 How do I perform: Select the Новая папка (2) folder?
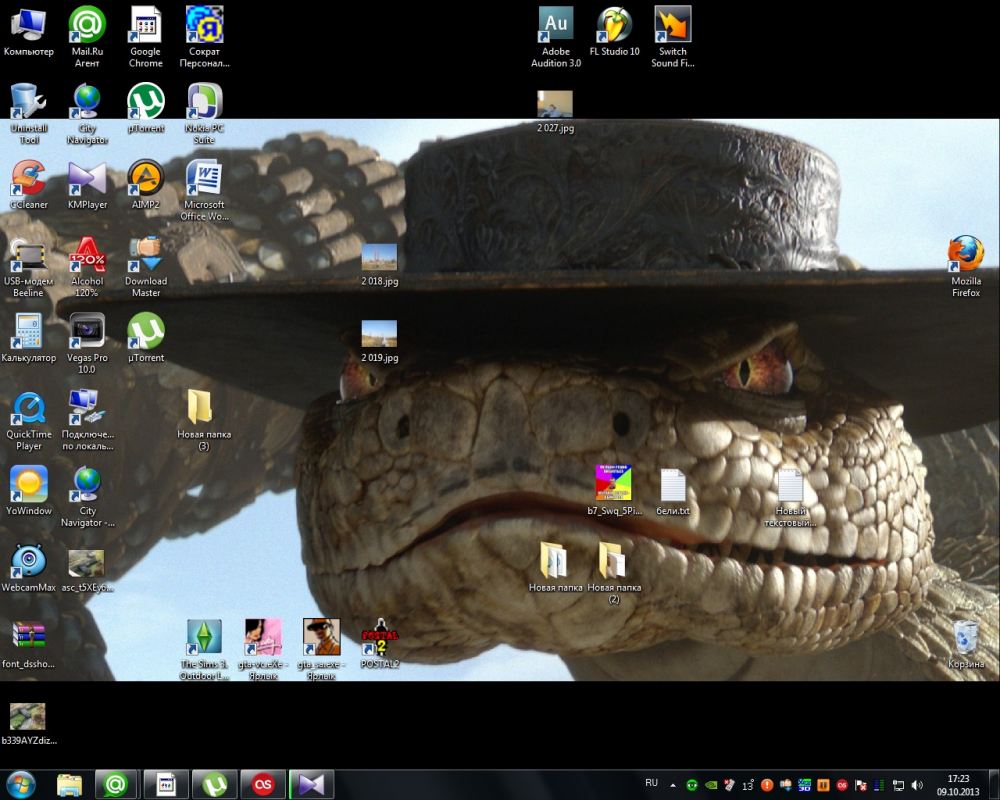tap(614, 573)
